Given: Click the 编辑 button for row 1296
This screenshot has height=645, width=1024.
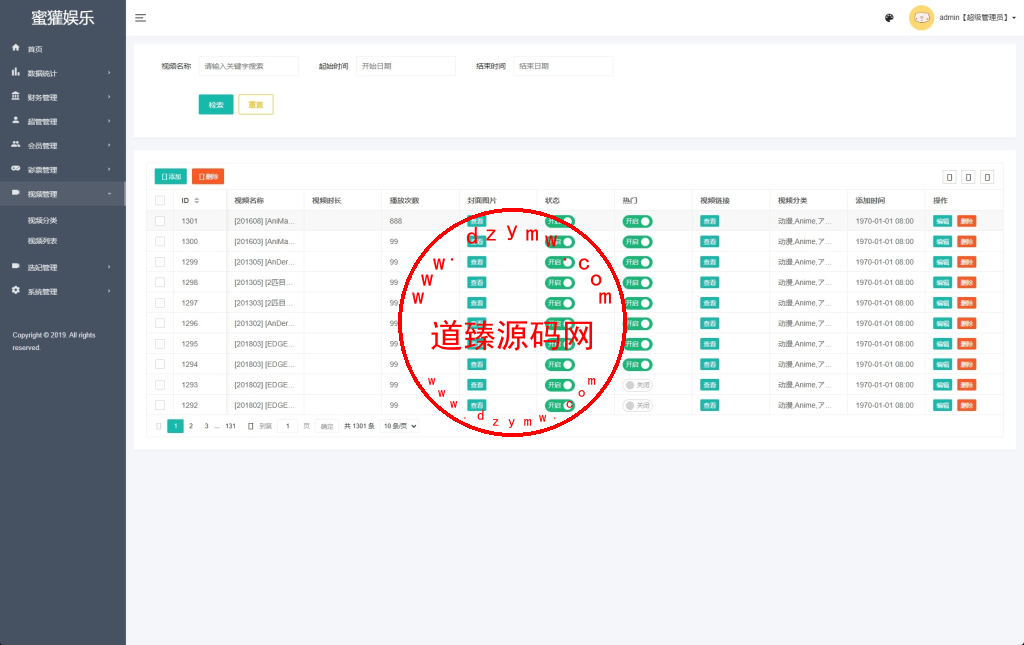Looking at the screenshot, I should (x=942, y=323).
